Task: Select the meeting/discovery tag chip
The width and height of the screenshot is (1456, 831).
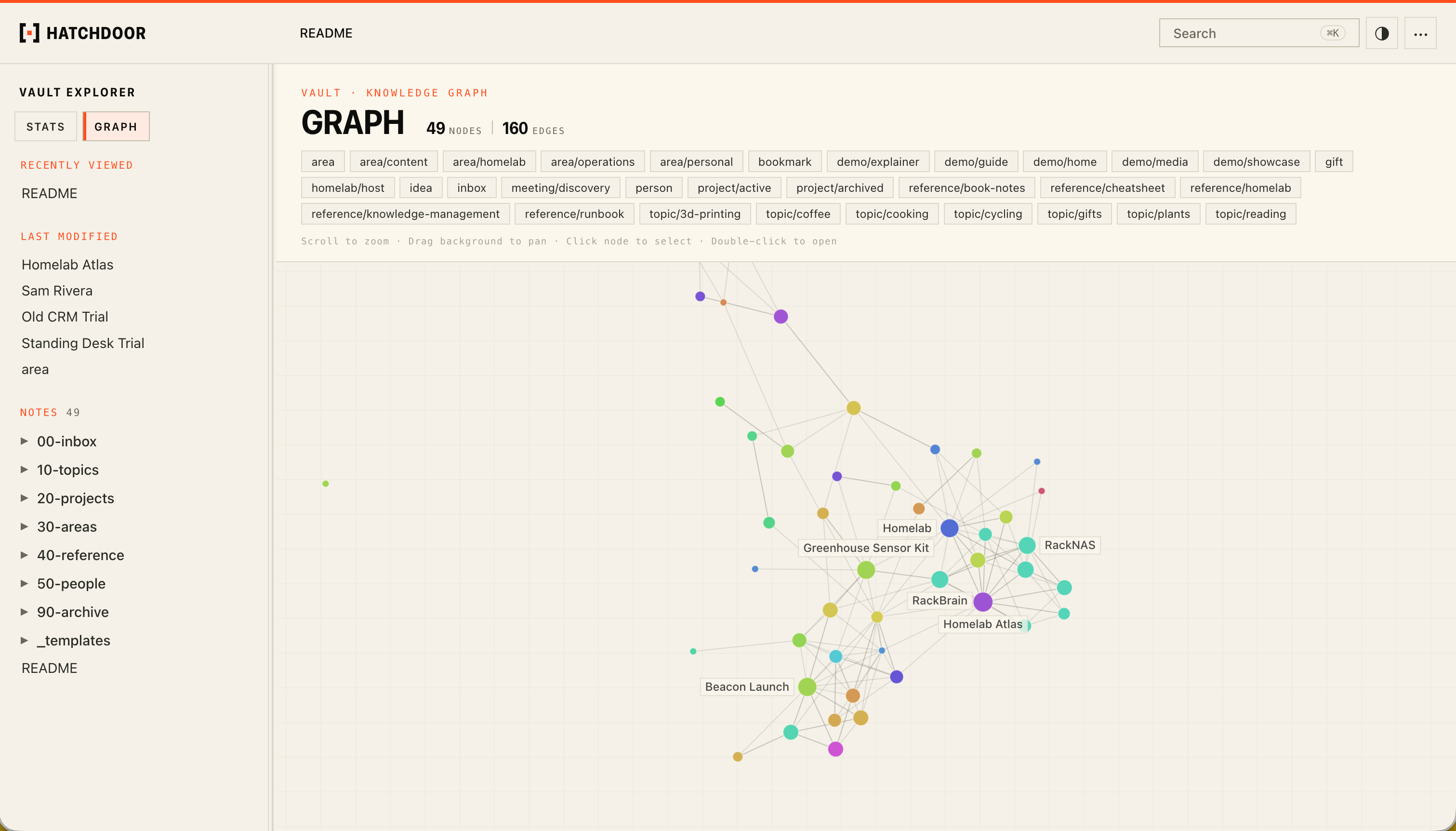Action: pos(561,188)
